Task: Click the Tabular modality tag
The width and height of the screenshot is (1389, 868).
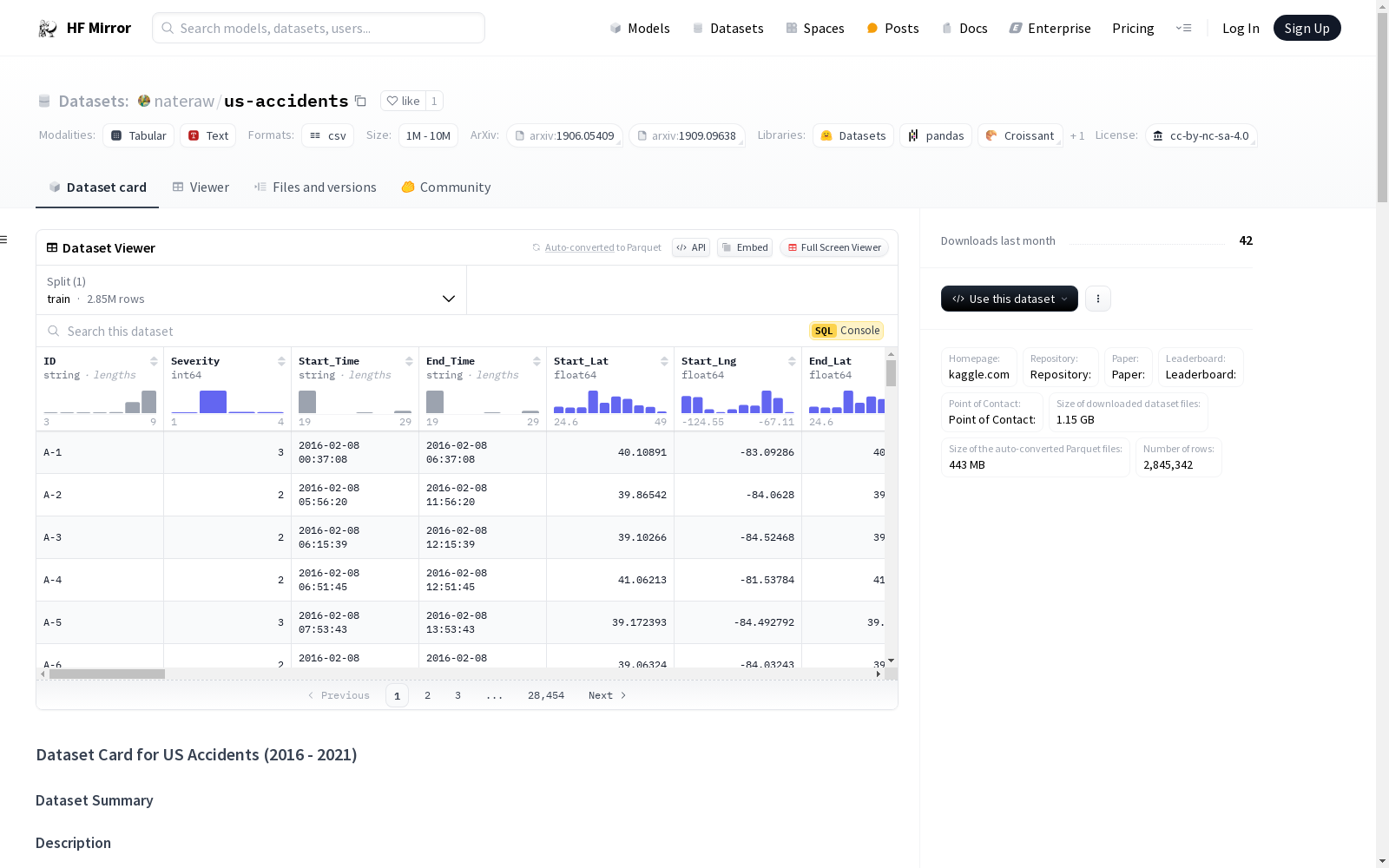Action: pos(139,135)
